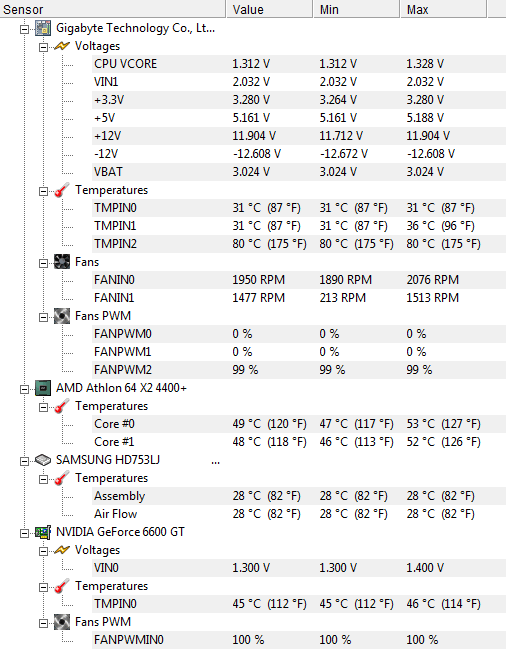Click the motherboard Fans PWM icon

point(62,316)
